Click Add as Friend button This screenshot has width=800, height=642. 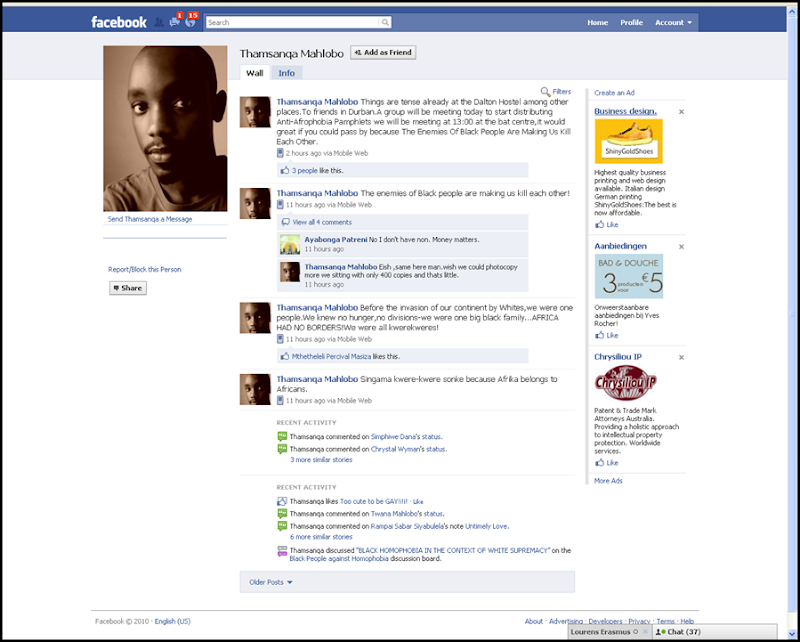(x=383, y=52)
